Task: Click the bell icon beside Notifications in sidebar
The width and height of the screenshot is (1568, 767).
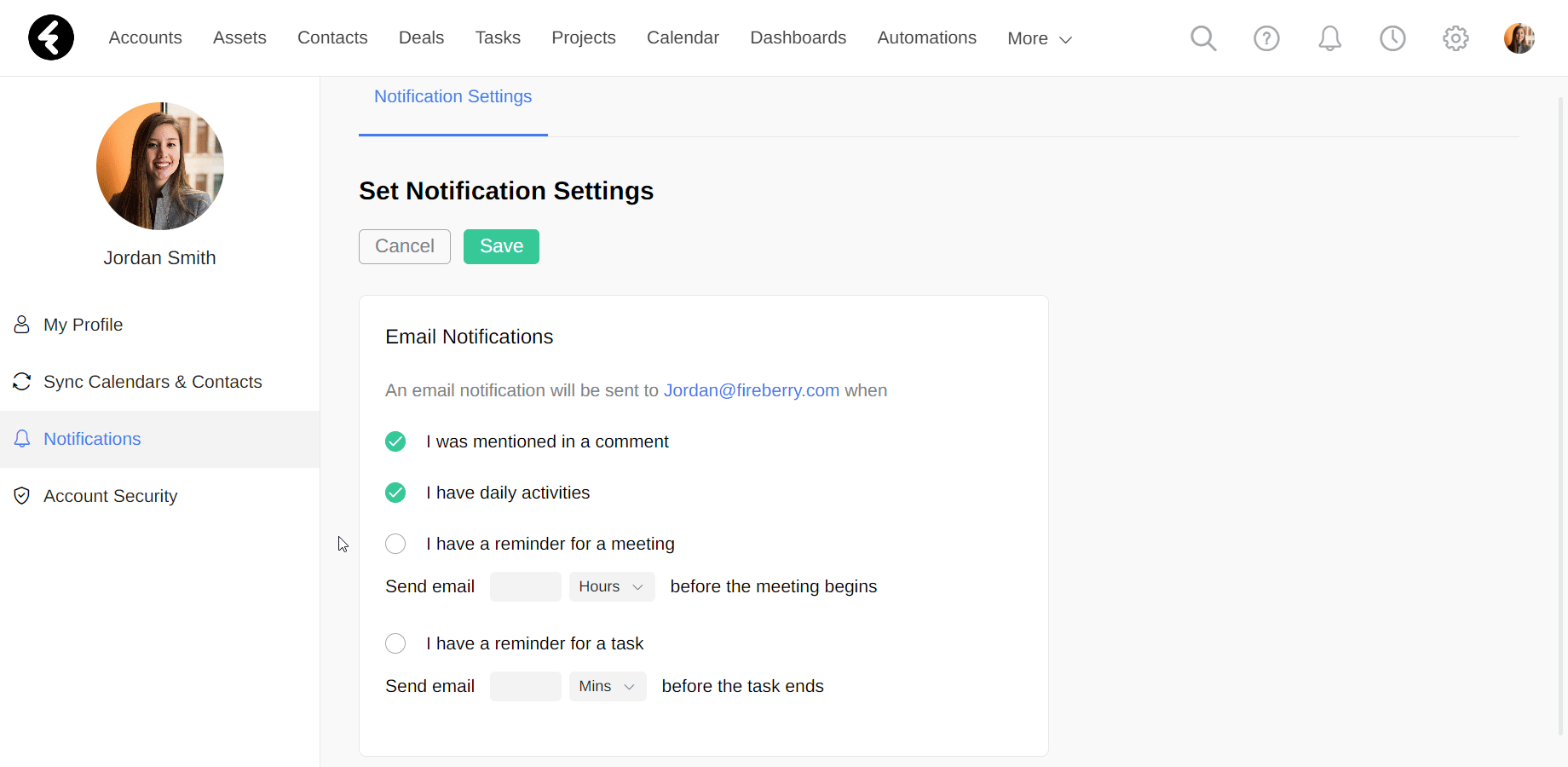Action: coord(22,439)
